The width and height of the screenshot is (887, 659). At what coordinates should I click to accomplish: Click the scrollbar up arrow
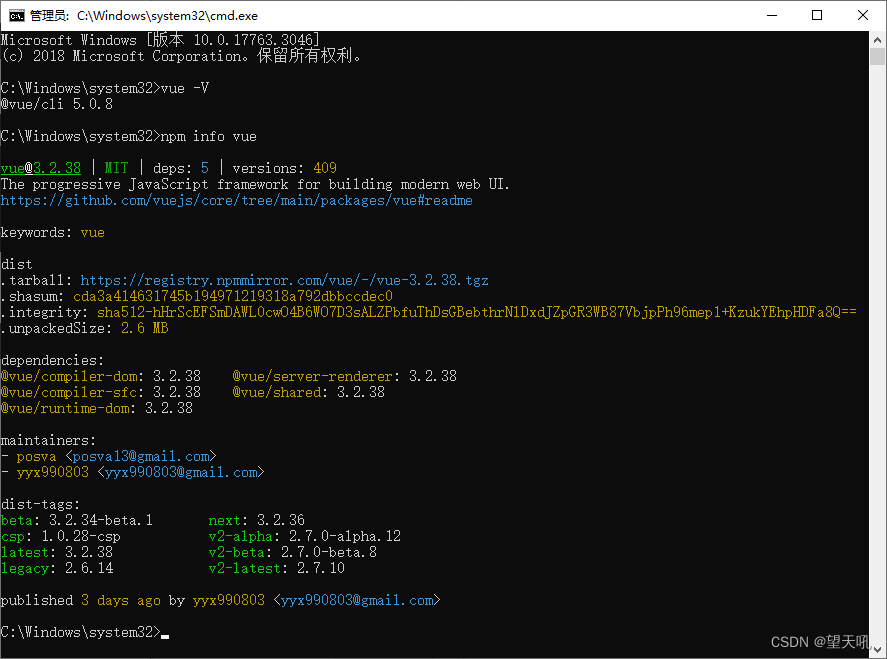point(877,40)
